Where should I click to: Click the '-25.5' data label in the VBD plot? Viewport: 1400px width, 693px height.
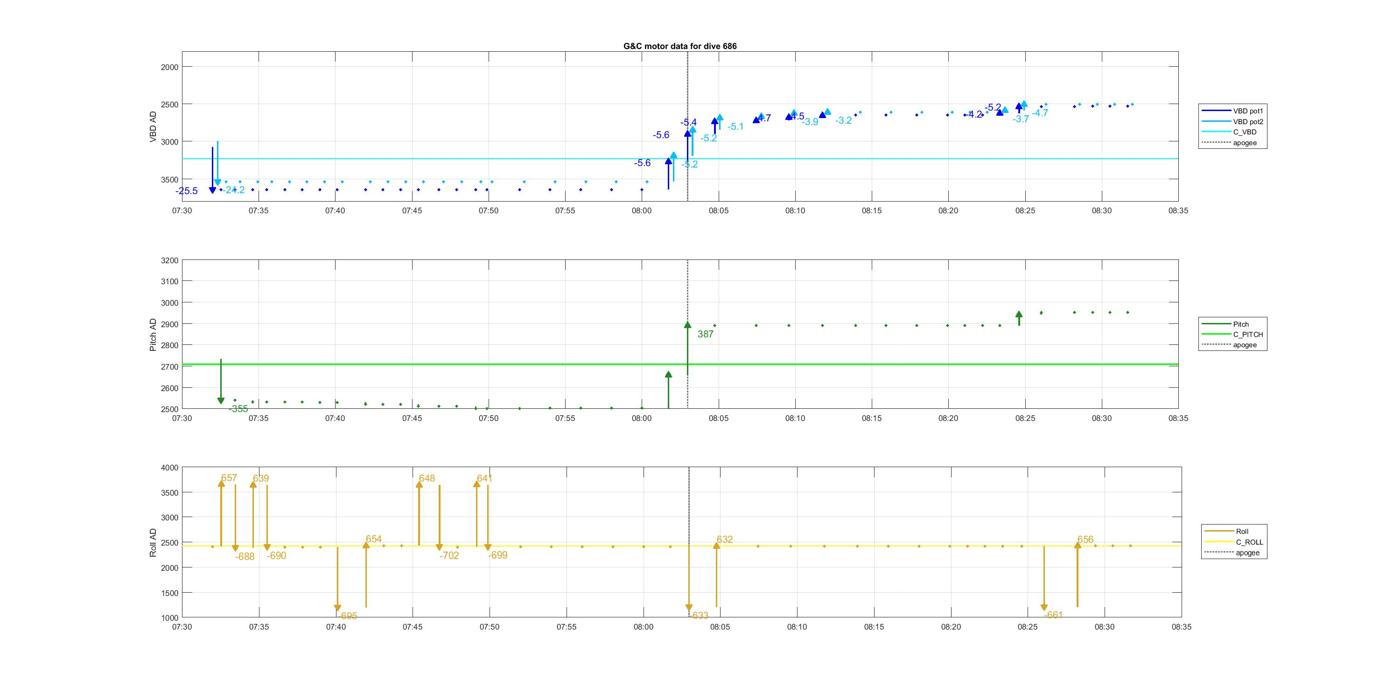click(x=187, y=191)
